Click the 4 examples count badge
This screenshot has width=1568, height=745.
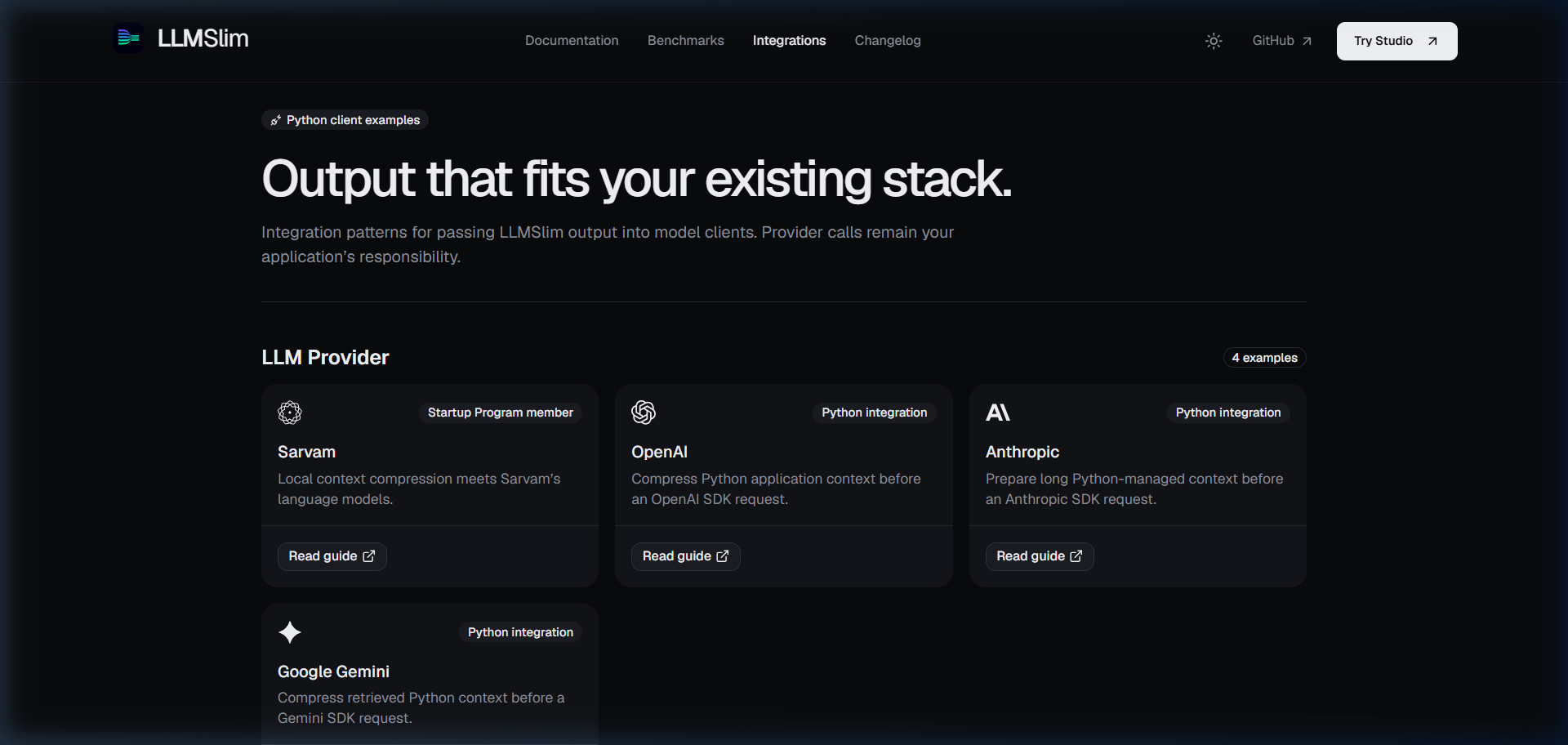[x=1264, y=358]
